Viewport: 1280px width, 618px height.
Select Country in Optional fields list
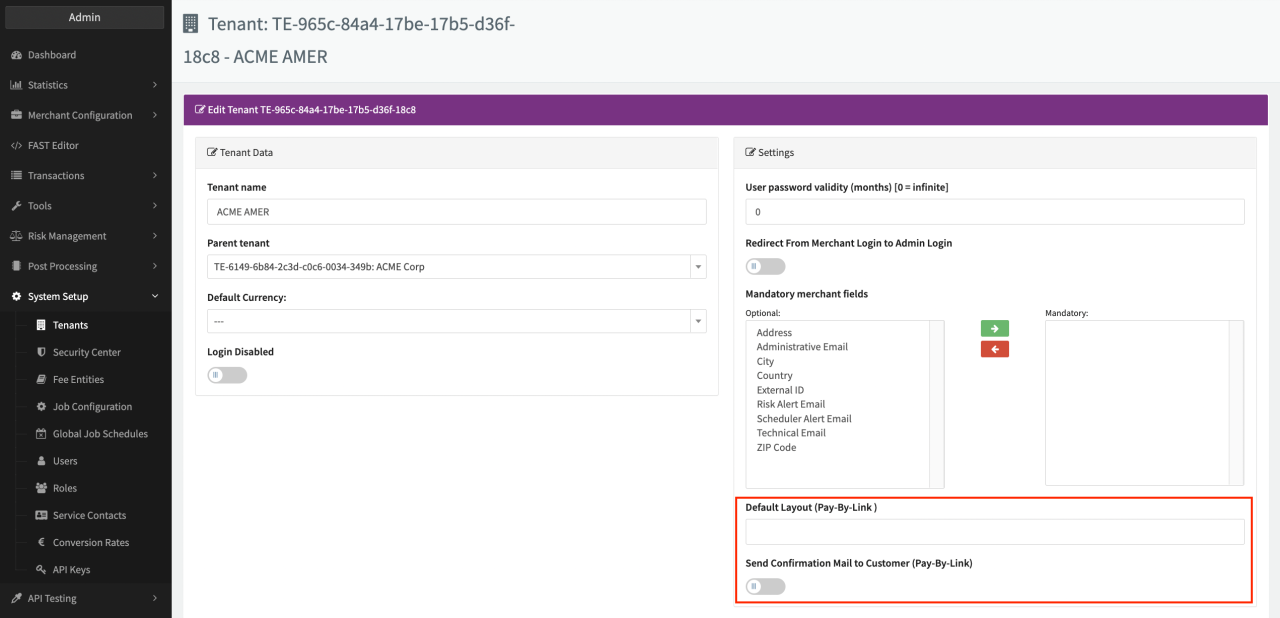coord(775,376)
